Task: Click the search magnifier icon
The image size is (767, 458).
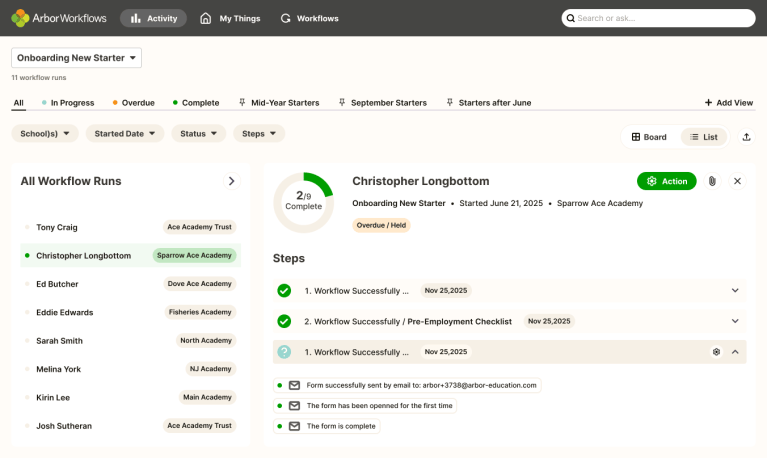Action: point(570,18)
